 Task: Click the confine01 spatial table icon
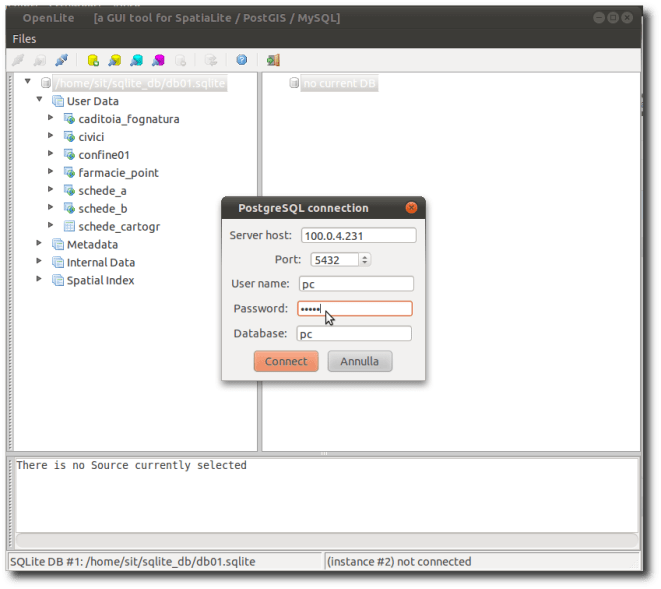[70, 155]
